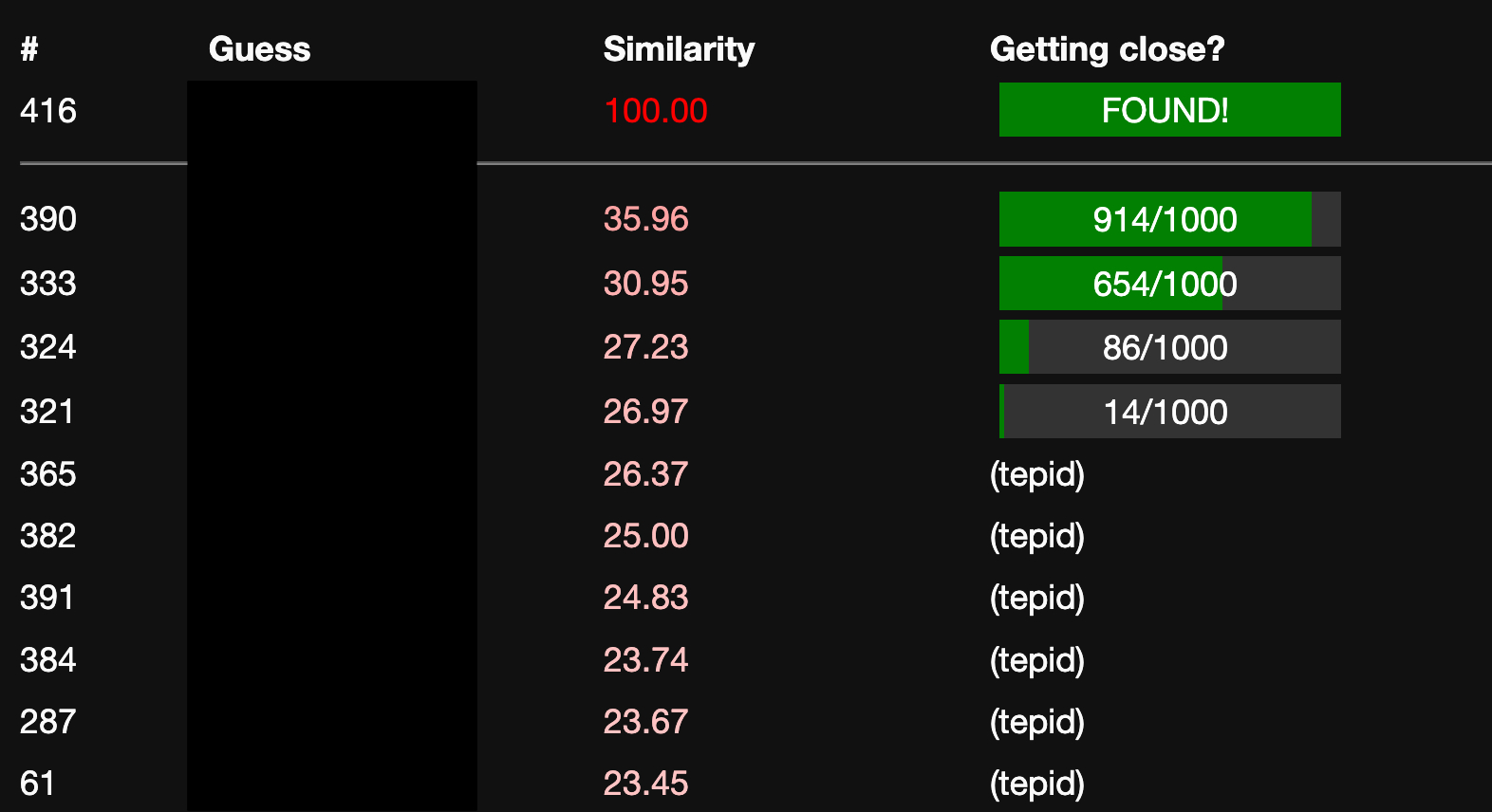Screen dimensions: 1492x812
Task: Click guess number 416
Action: (48, 111)
